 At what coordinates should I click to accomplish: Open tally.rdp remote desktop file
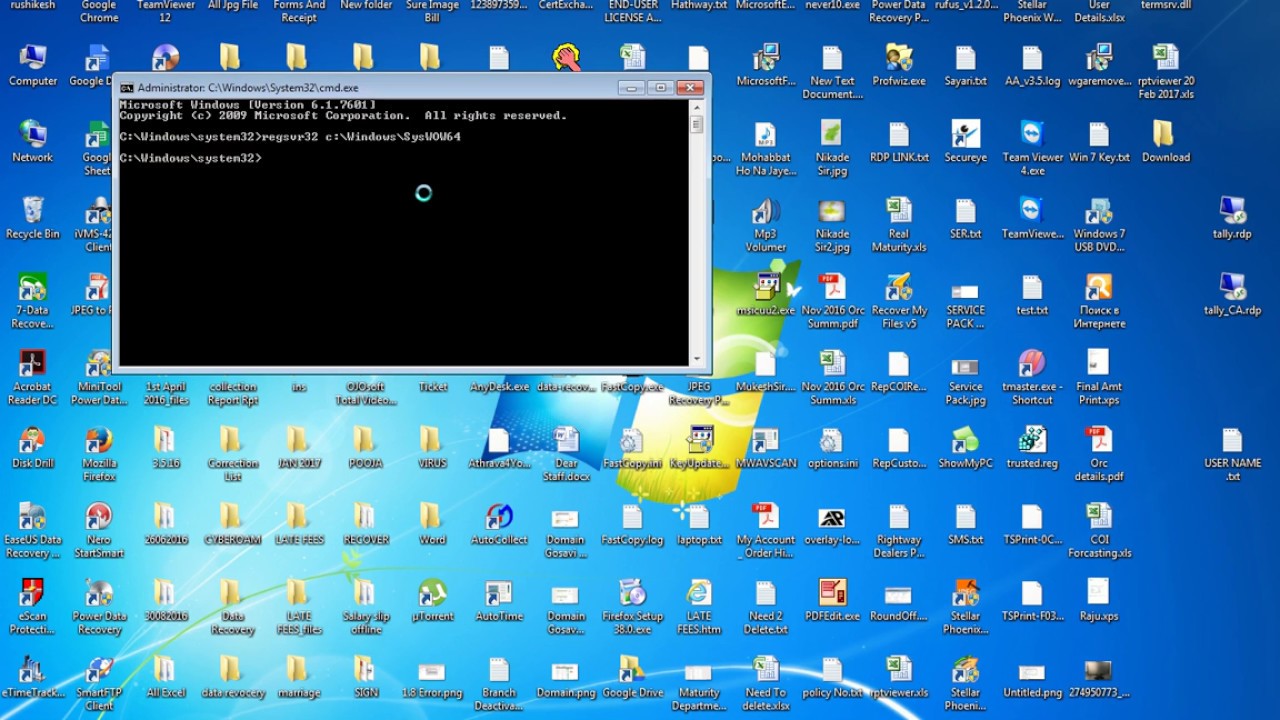pos(1232,217)
